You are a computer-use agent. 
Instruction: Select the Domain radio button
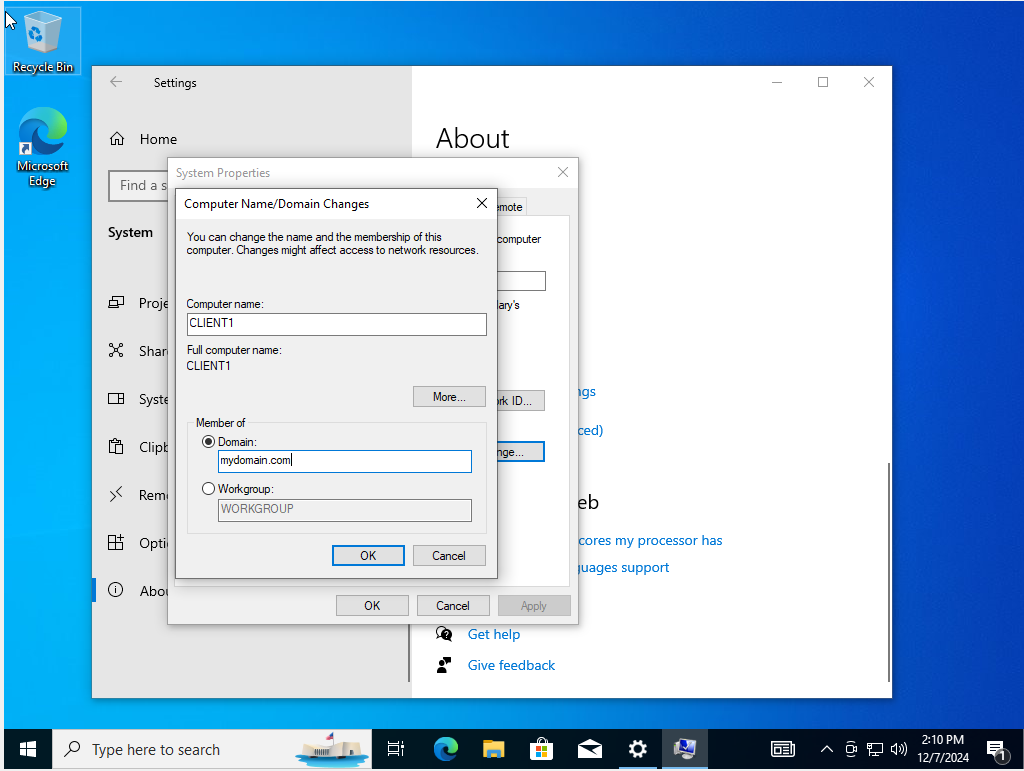(x=208, y=442)
